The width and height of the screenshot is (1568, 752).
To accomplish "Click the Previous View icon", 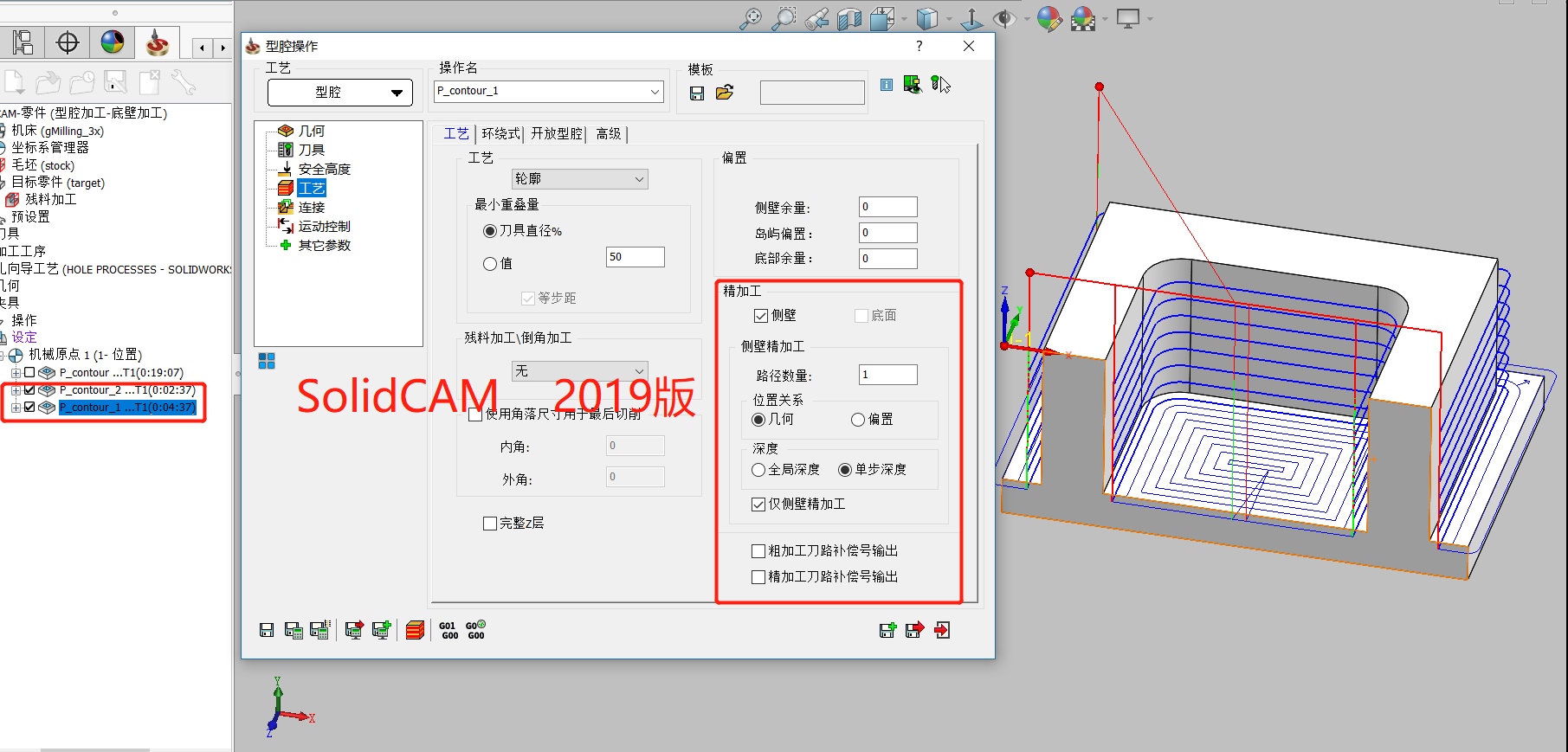I will (816, 18).
